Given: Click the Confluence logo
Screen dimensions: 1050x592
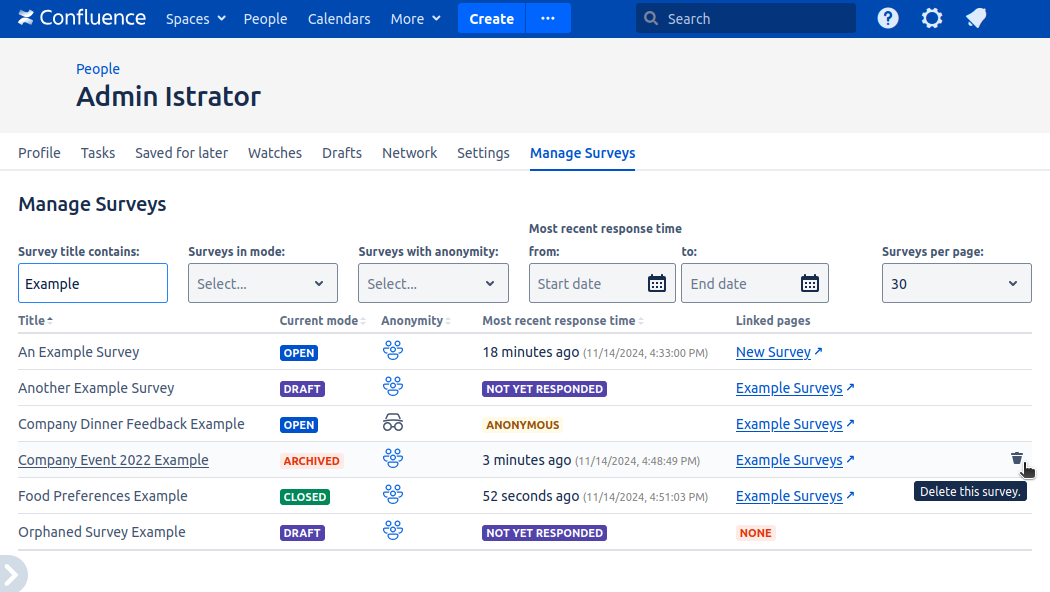Looking at the screenshot, I should tap(82, 18).
